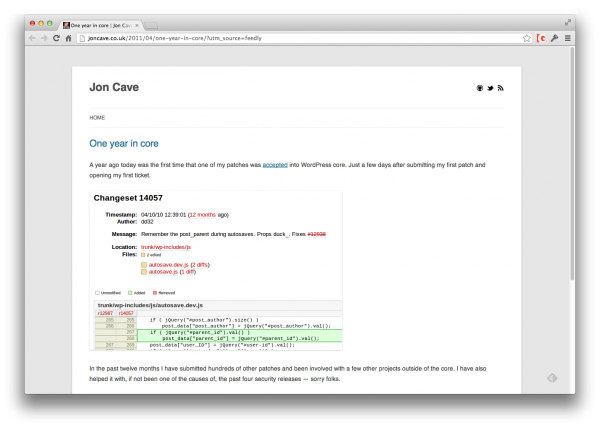Image resolution: width=600 pixels, height=428 pixels.
Task: Click the page vertical scrollbar
Action: click(x=572, y=164)
